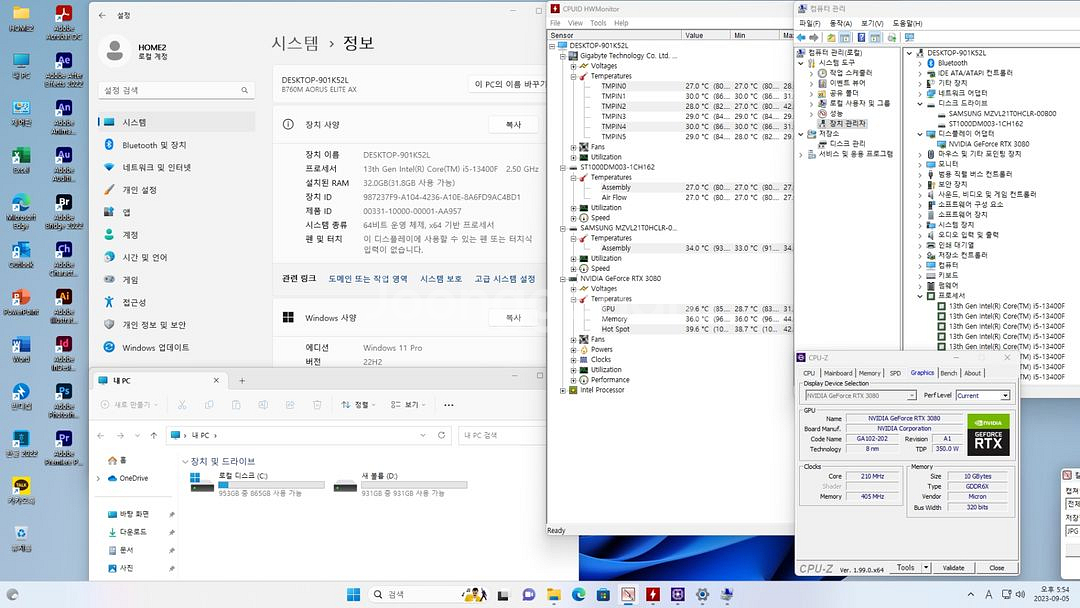Viewport: 1080px width, 608px height.
Task: Collapse the 시스템 도구 node in Computer Management
Action: [801, 63]
